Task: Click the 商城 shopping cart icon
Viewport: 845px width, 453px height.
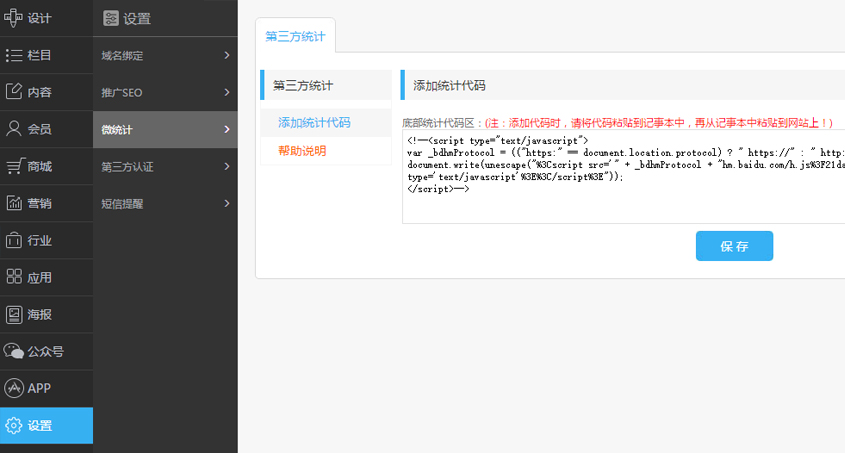Action: tap(14, 166)
